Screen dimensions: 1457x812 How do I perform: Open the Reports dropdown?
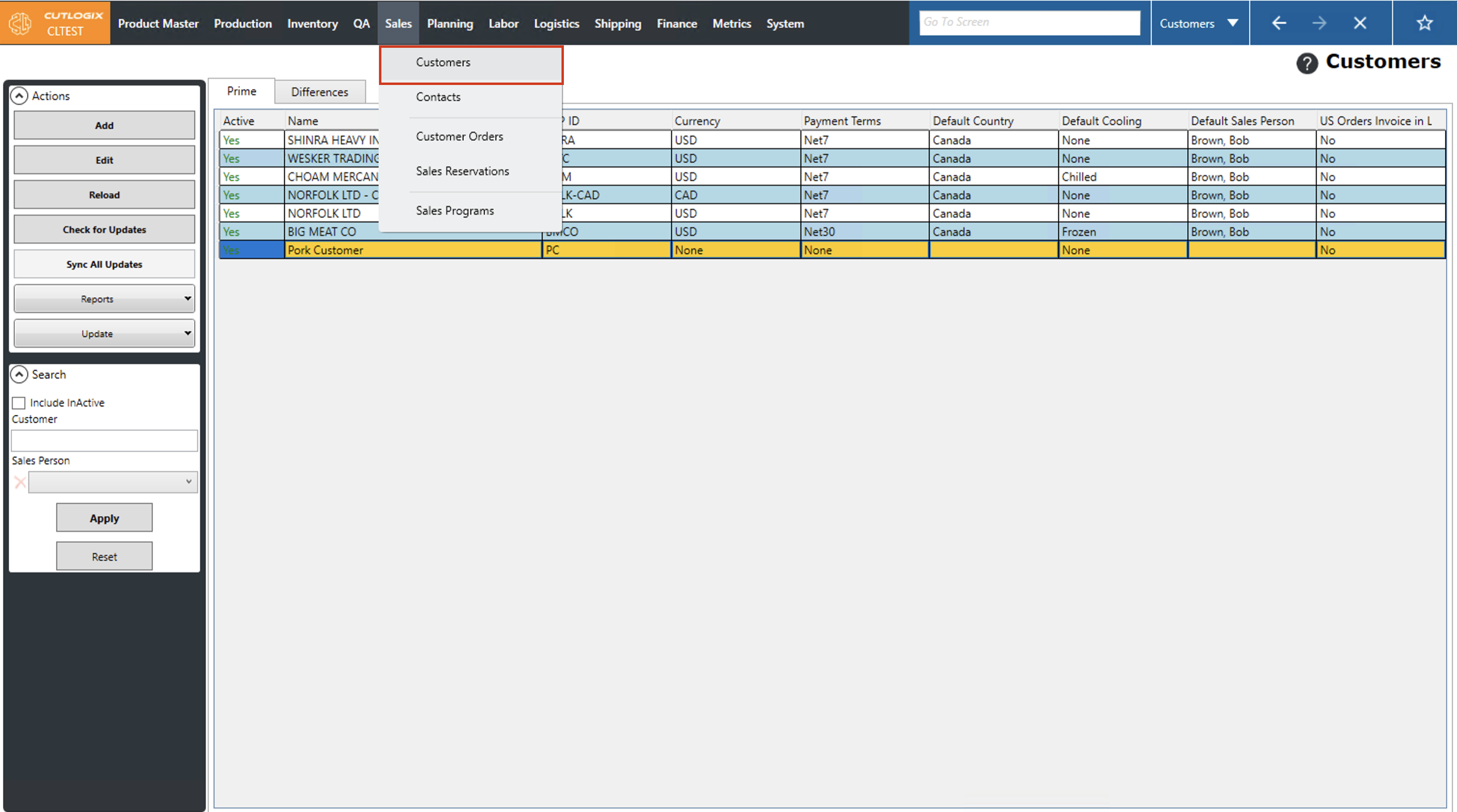104,298
